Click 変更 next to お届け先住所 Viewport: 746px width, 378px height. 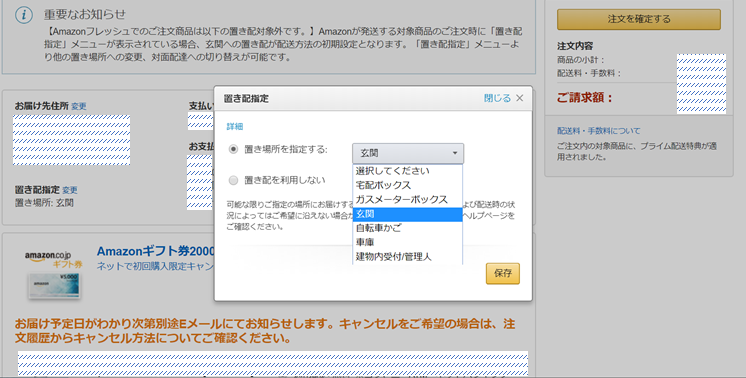[x=79, y=106]
